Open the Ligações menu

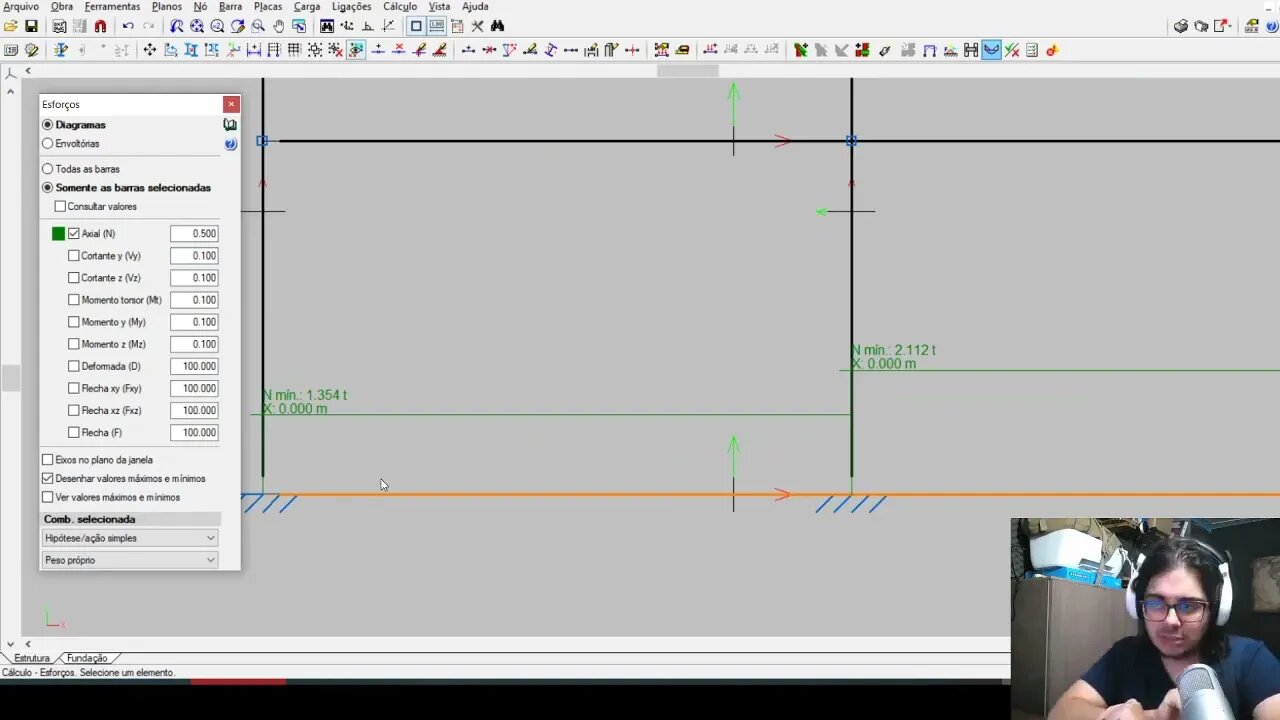point(351,7)
